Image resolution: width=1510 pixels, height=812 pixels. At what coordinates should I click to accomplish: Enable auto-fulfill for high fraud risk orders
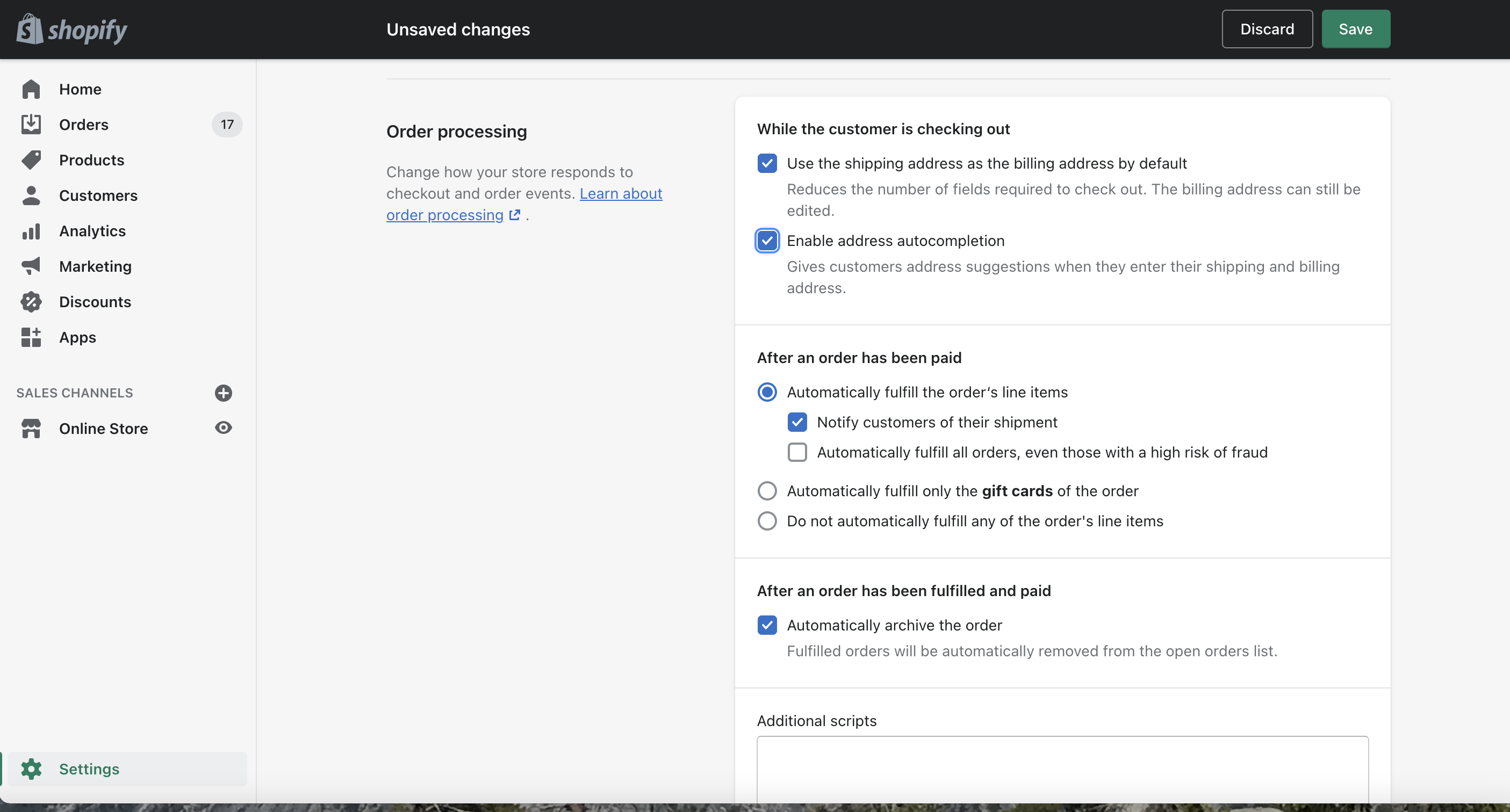[x=797, y=452]
